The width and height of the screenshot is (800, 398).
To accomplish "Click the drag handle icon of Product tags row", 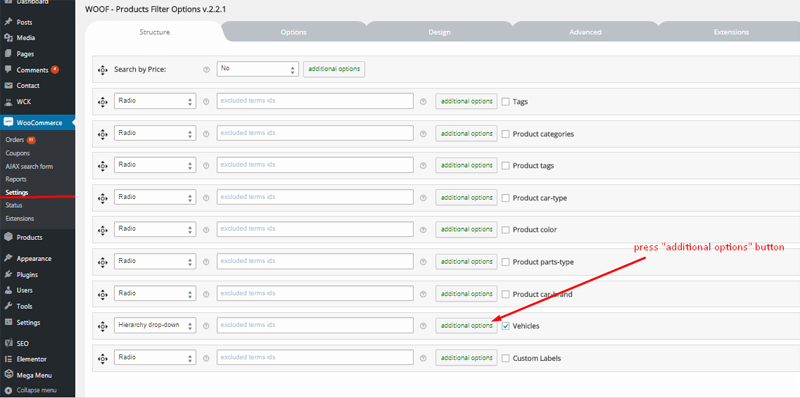I will click(102, 166).
